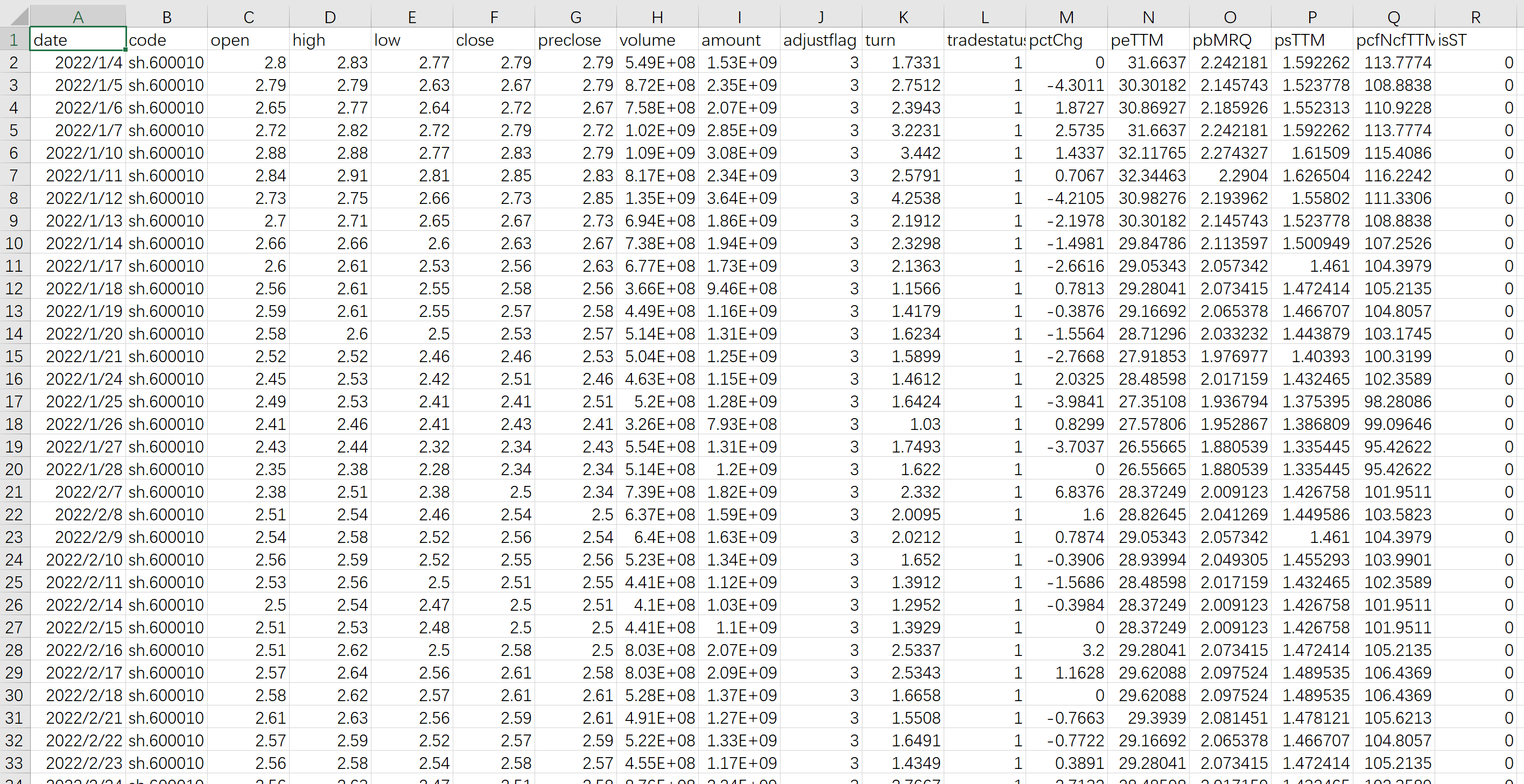Select row 33 header

click(x=14, y=762)
